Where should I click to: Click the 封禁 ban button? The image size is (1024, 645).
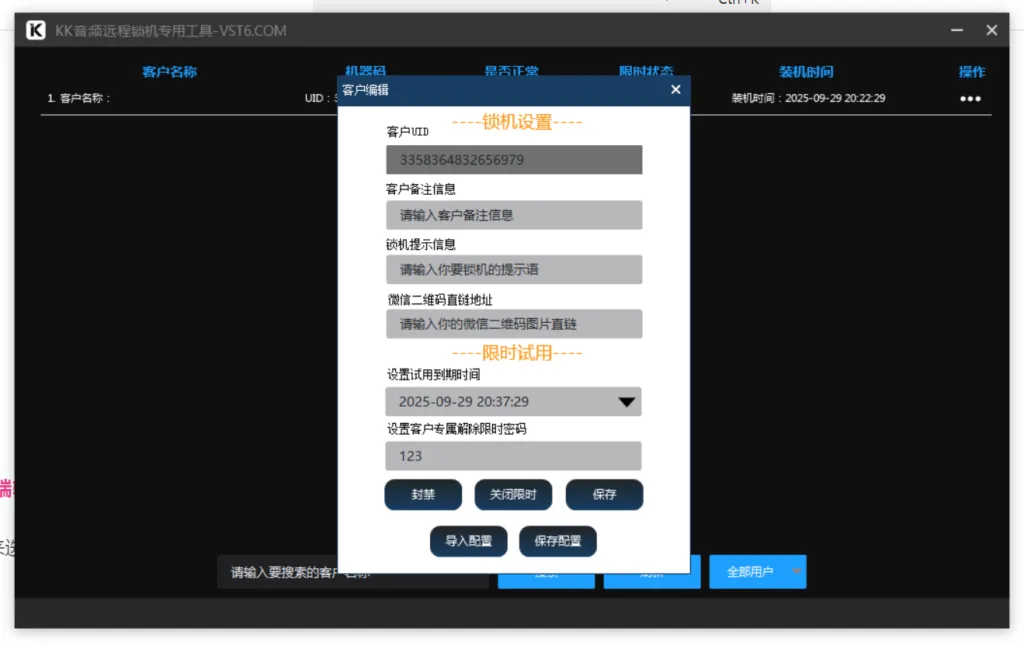pos(422,494)
